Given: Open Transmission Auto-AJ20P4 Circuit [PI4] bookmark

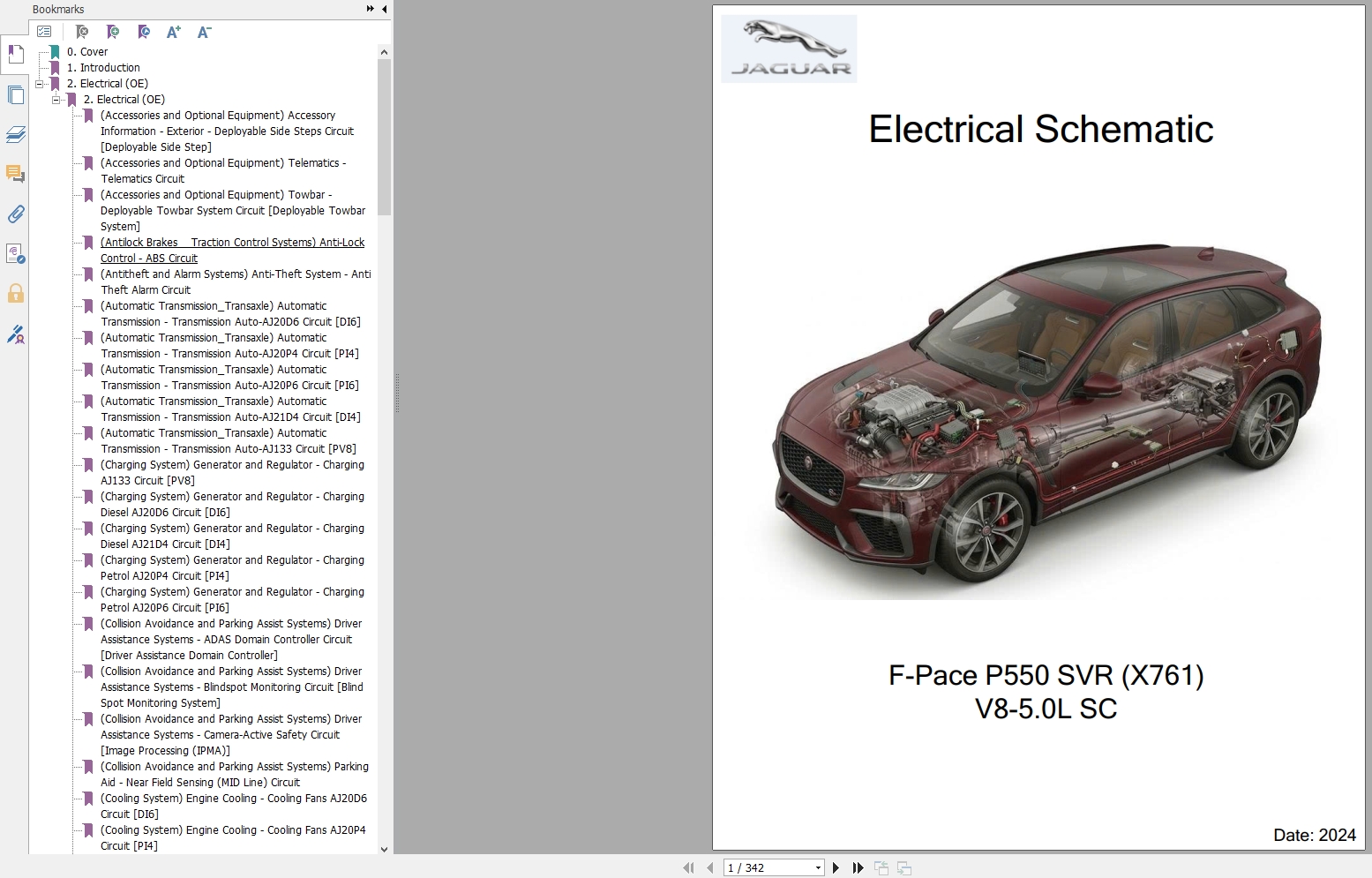Looking at the screenshot, I should tap(229, 346).
